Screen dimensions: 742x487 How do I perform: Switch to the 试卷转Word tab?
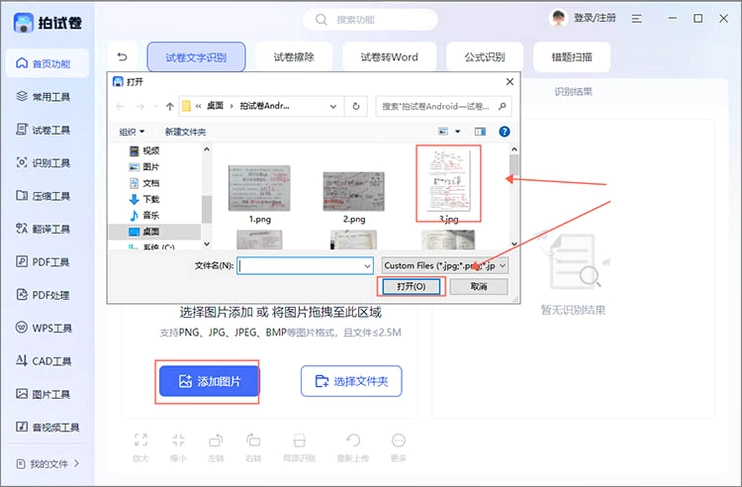click(389, 57)
